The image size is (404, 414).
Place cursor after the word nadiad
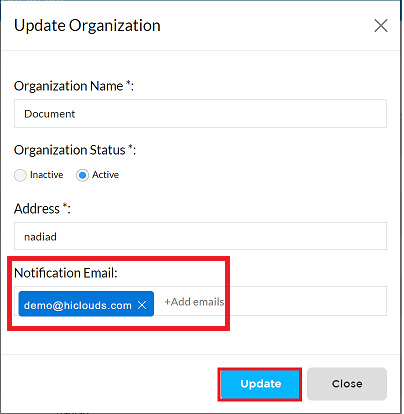[x=58, y=237]
